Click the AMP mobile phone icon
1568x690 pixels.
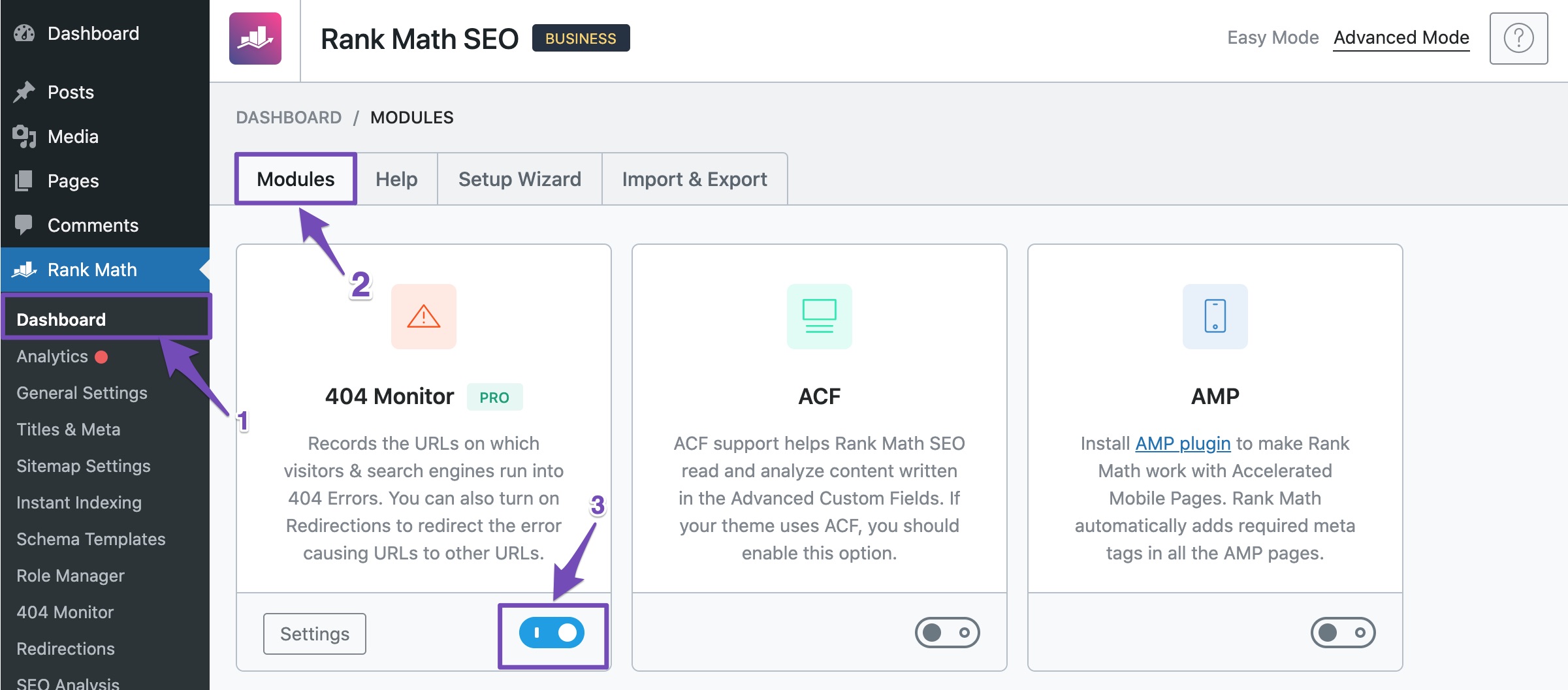(1215, 317)
